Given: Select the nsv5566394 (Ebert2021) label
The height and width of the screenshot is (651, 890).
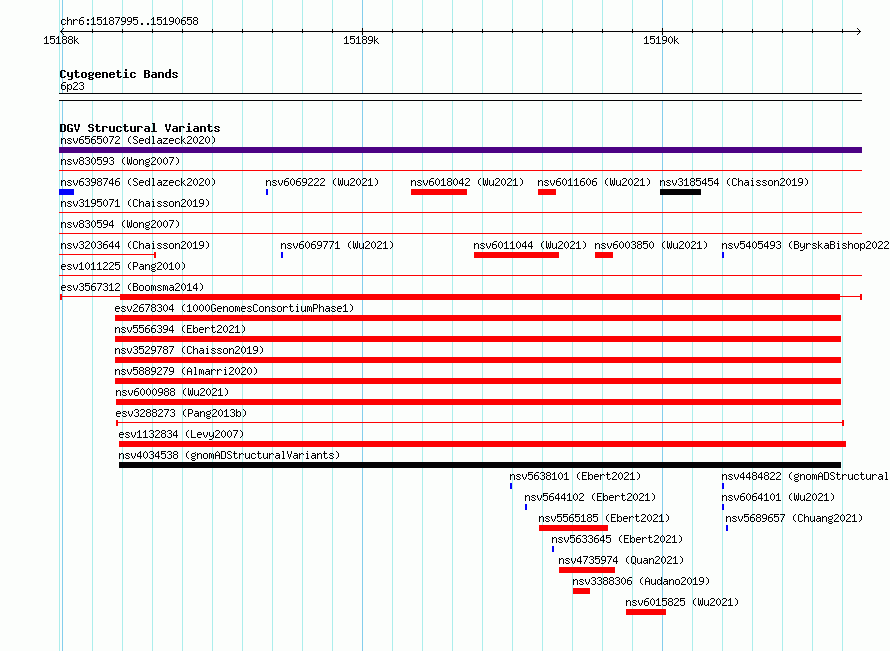Looking at the screenshot, I should click(x=180, y=329).
